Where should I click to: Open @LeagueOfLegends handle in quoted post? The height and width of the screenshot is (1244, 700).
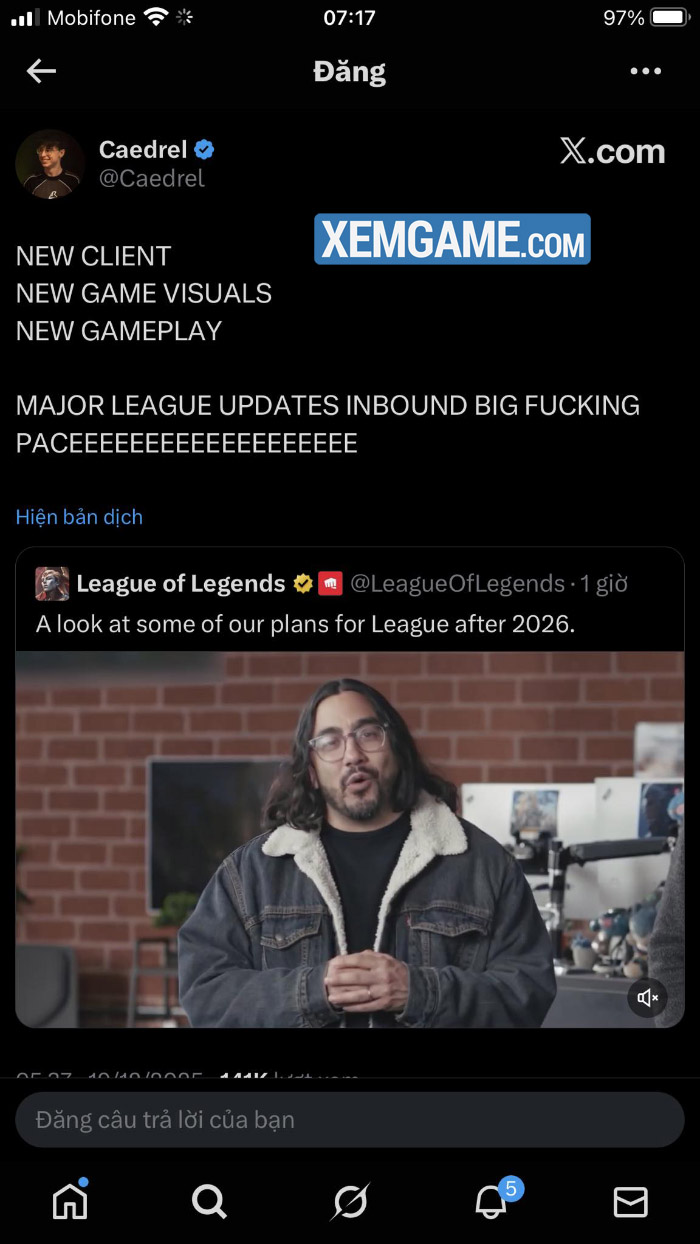[x=458, y=583]
